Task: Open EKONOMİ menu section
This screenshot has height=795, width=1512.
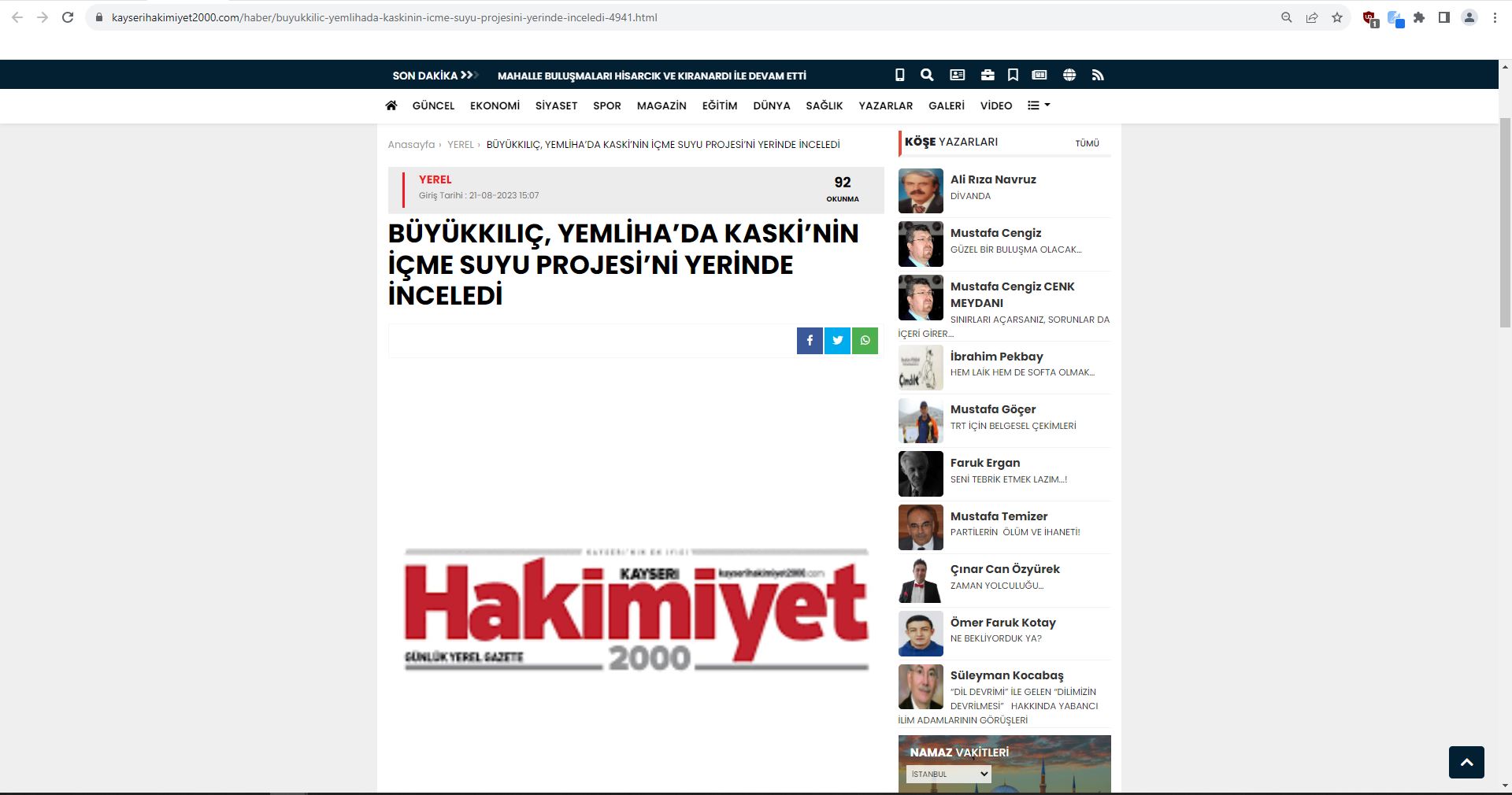Action: tap(495, 105)
